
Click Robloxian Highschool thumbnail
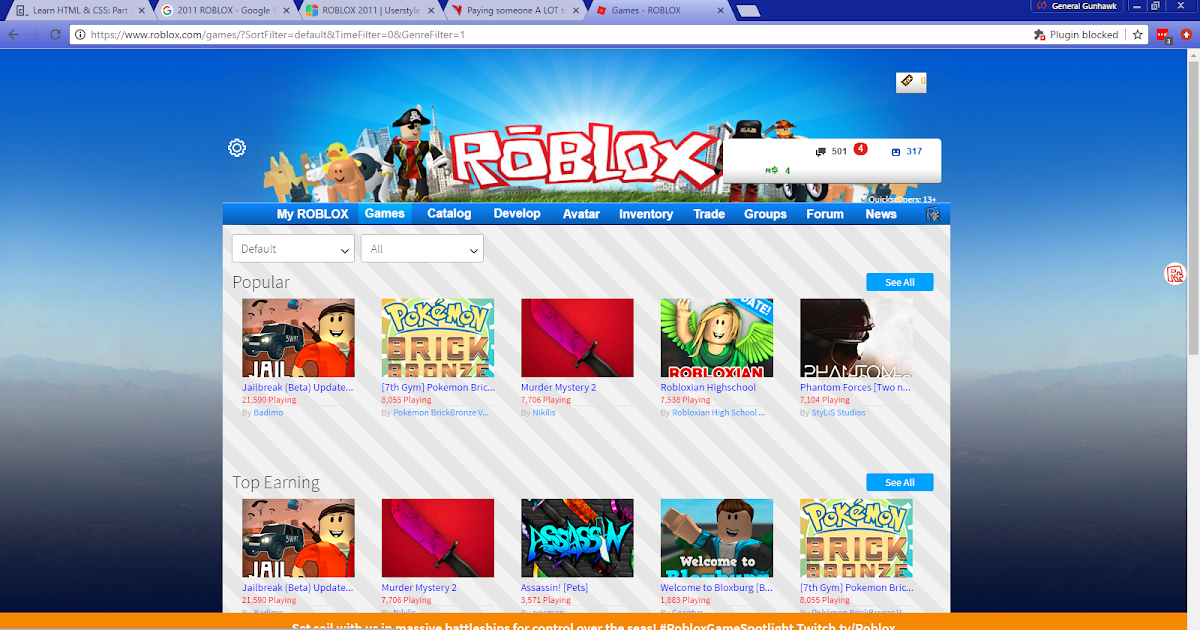pos(716,338)
